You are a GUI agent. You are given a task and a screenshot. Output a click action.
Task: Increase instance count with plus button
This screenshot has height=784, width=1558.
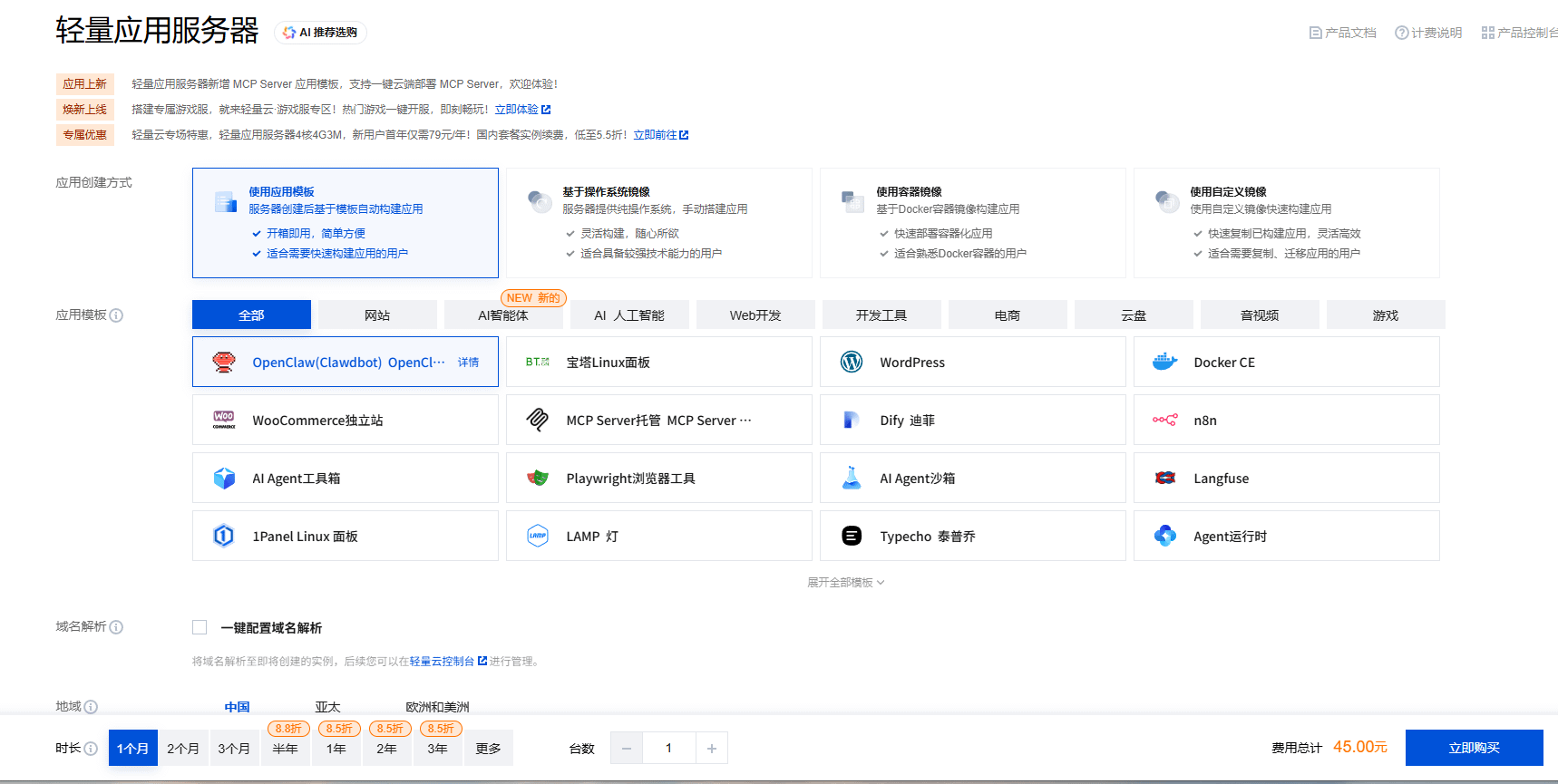click(x=712, y=749)
